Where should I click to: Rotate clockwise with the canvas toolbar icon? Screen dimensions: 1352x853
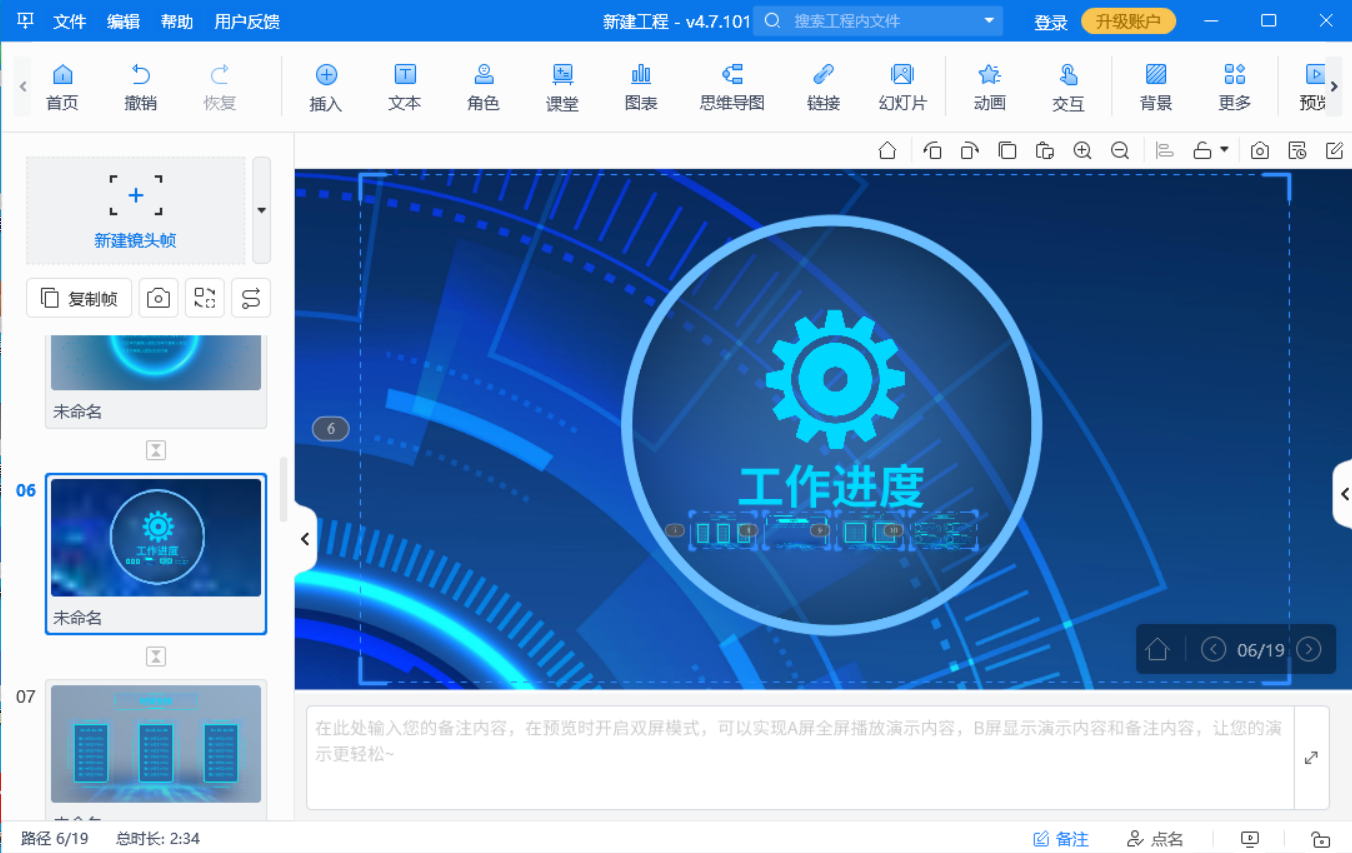(970, 151)
